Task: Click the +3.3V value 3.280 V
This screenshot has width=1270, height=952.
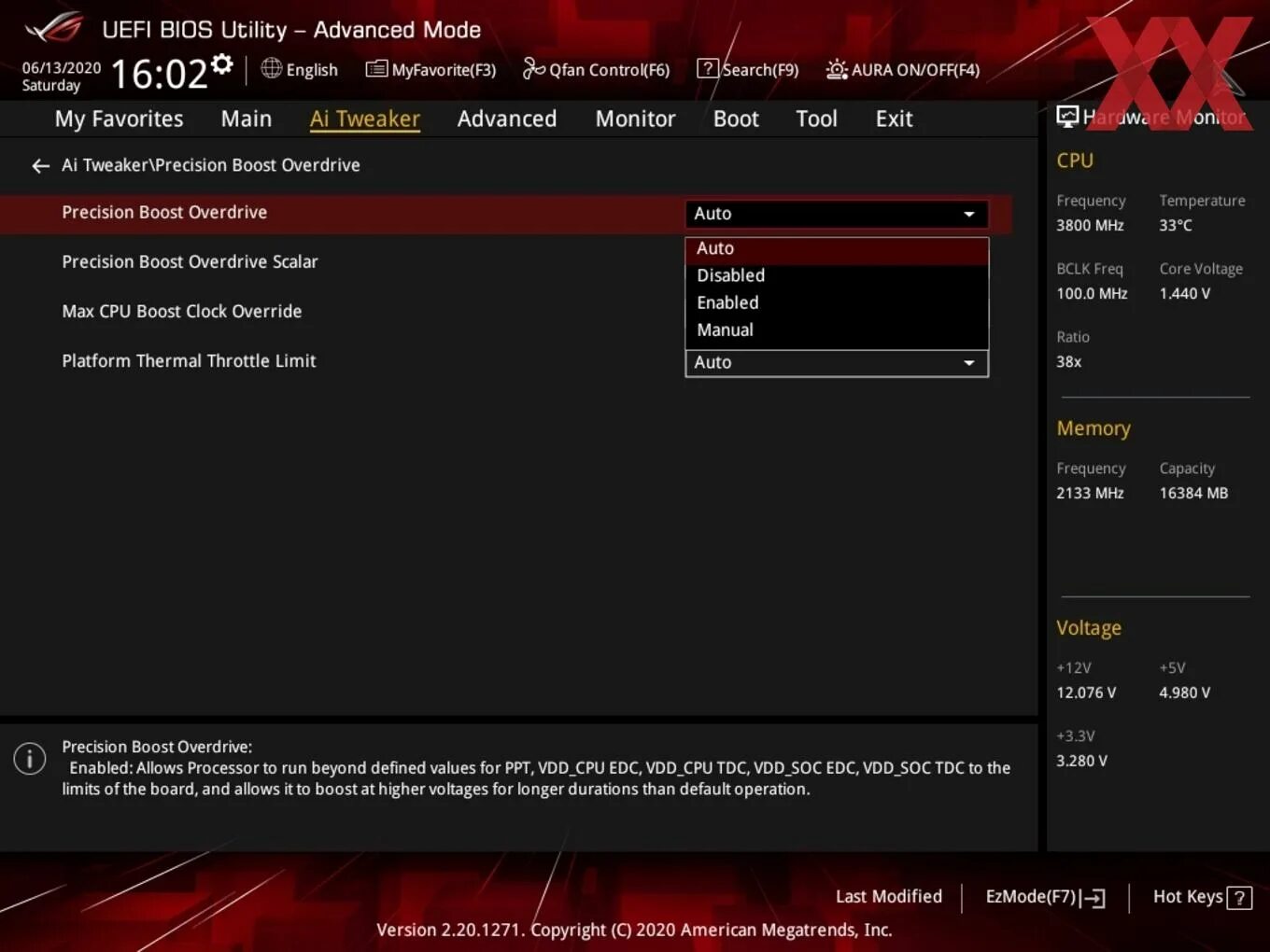Action: pos(1081,761)
